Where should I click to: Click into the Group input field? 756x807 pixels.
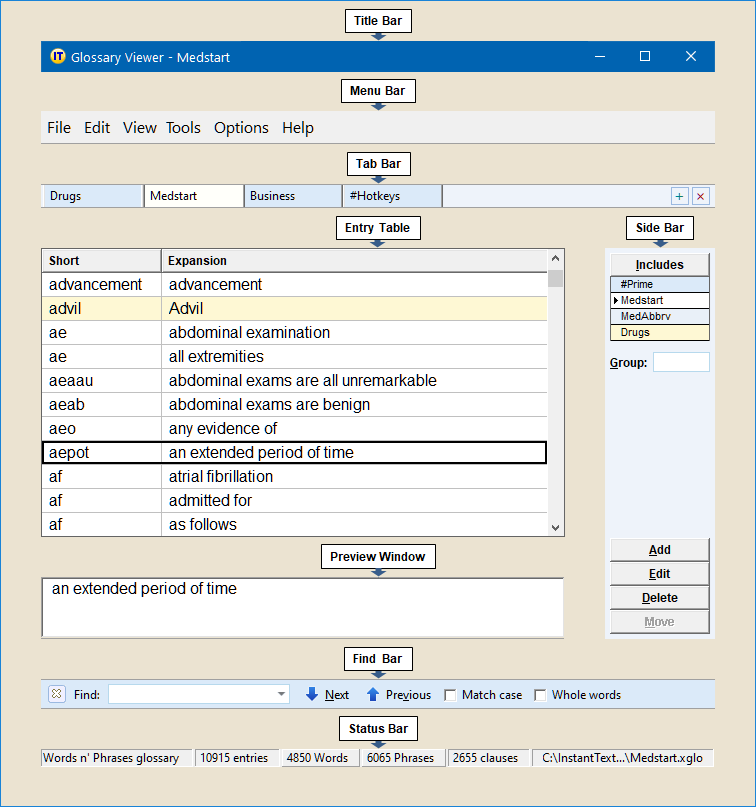[x=680, y=362]
